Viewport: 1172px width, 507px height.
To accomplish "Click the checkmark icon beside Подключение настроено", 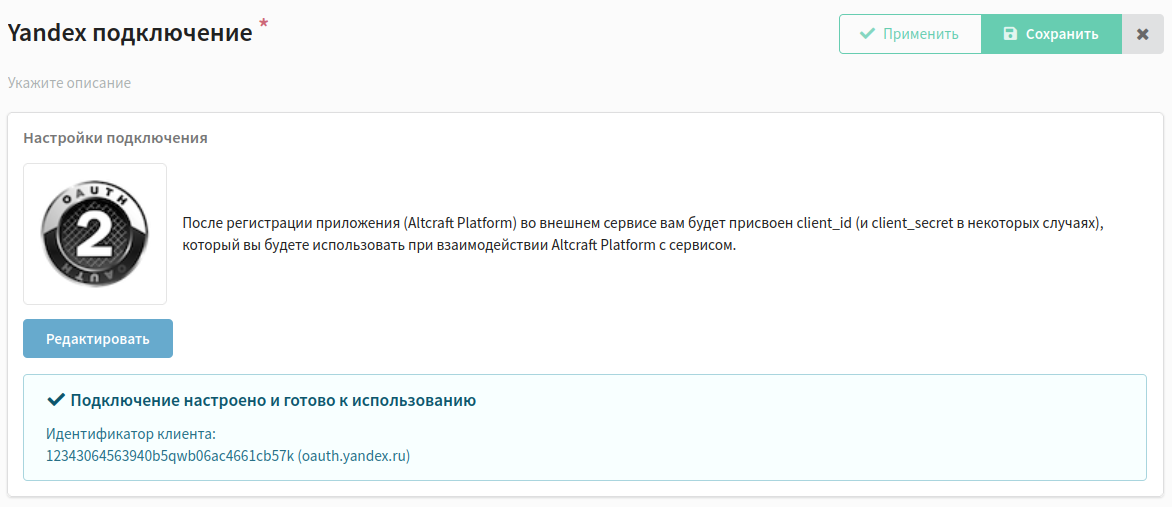I will [55, 400].
